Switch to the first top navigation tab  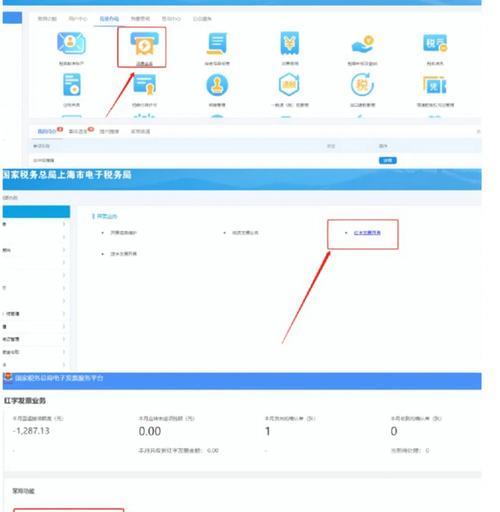(x=47, y=19)
